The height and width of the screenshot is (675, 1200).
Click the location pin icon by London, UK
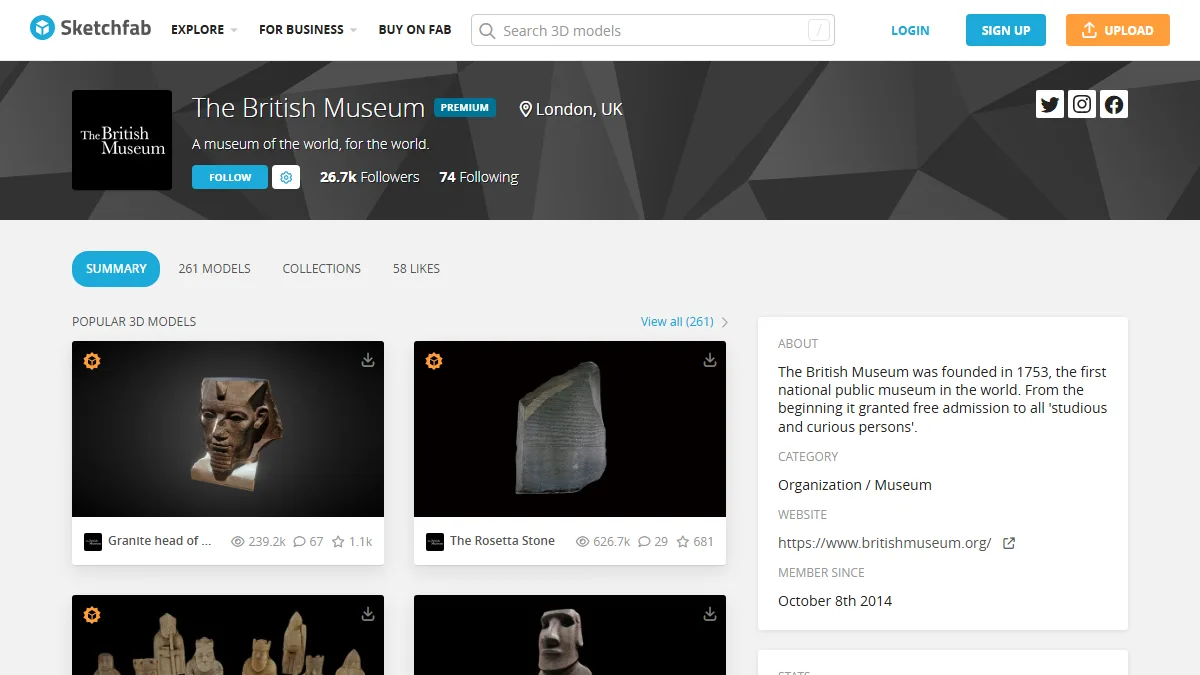525,109
